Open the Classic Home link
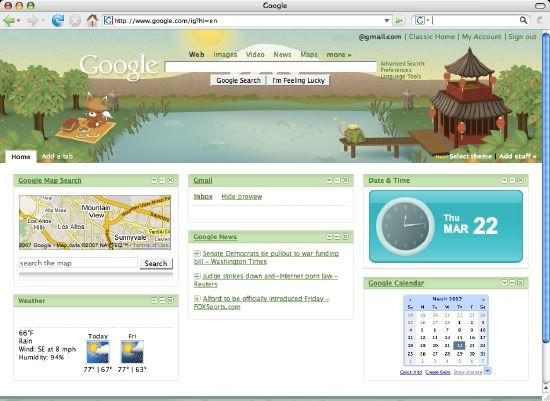Screen dimensions: 550x401 (x=432, y=36)
